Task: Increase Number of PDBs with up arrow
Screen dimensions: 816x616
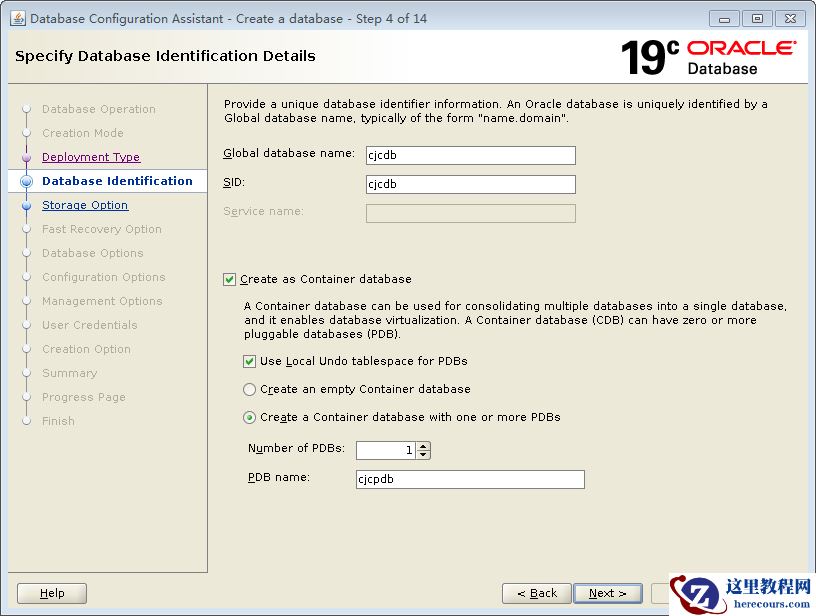Action: point(424,446)
